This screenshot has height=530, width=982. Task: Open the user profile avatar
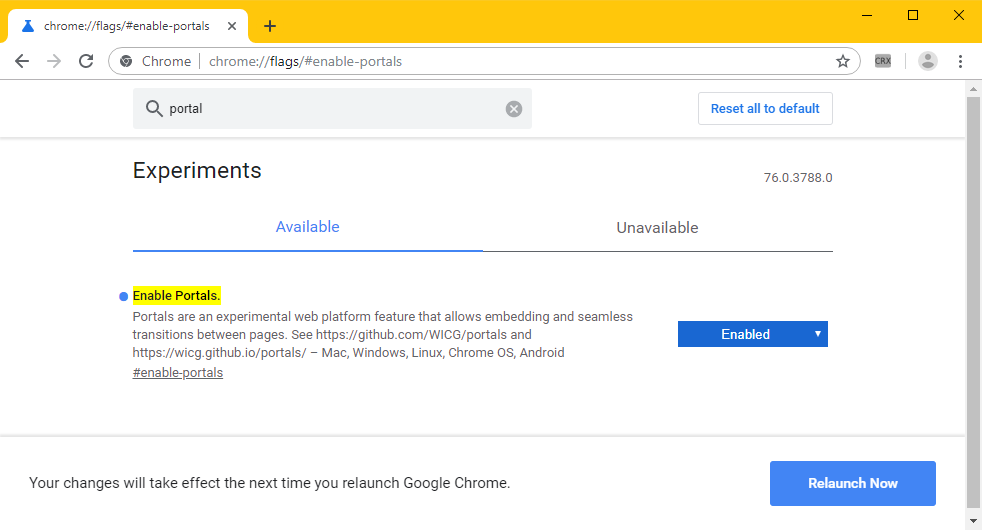(x=928, y=61)
